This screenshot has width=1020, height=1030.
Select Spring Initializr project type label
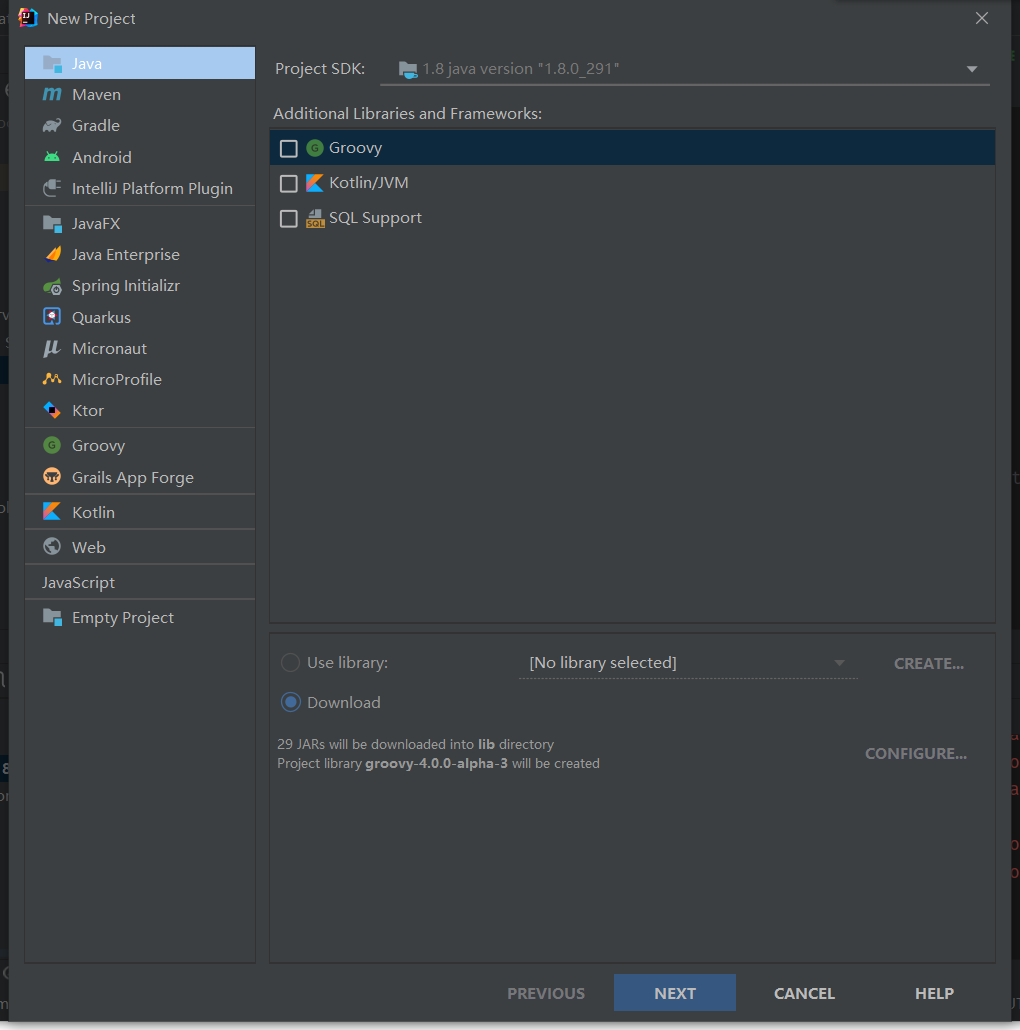[125, 286]
